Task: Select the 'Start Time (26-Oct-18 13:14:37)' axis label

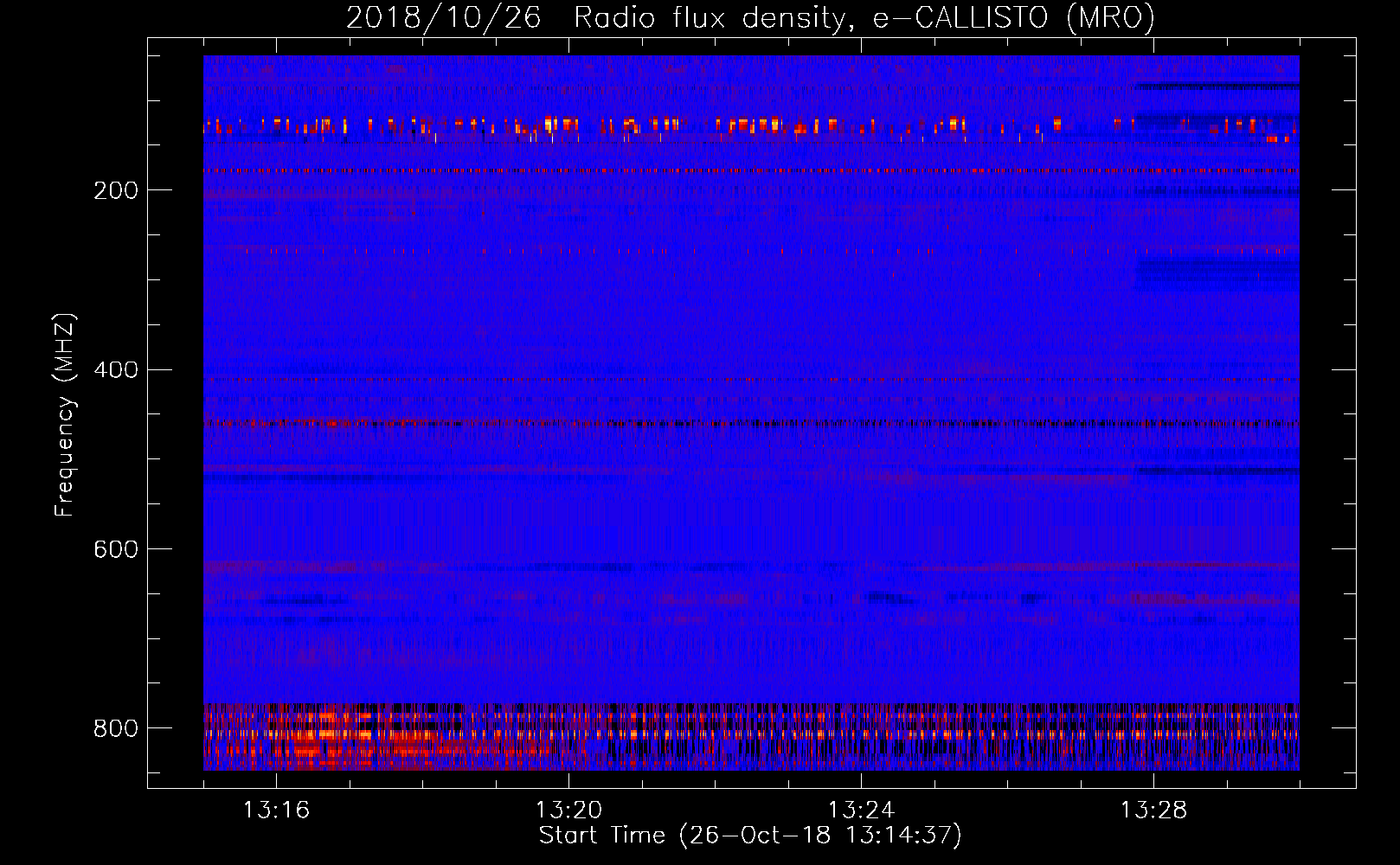Action: [750, 836]
